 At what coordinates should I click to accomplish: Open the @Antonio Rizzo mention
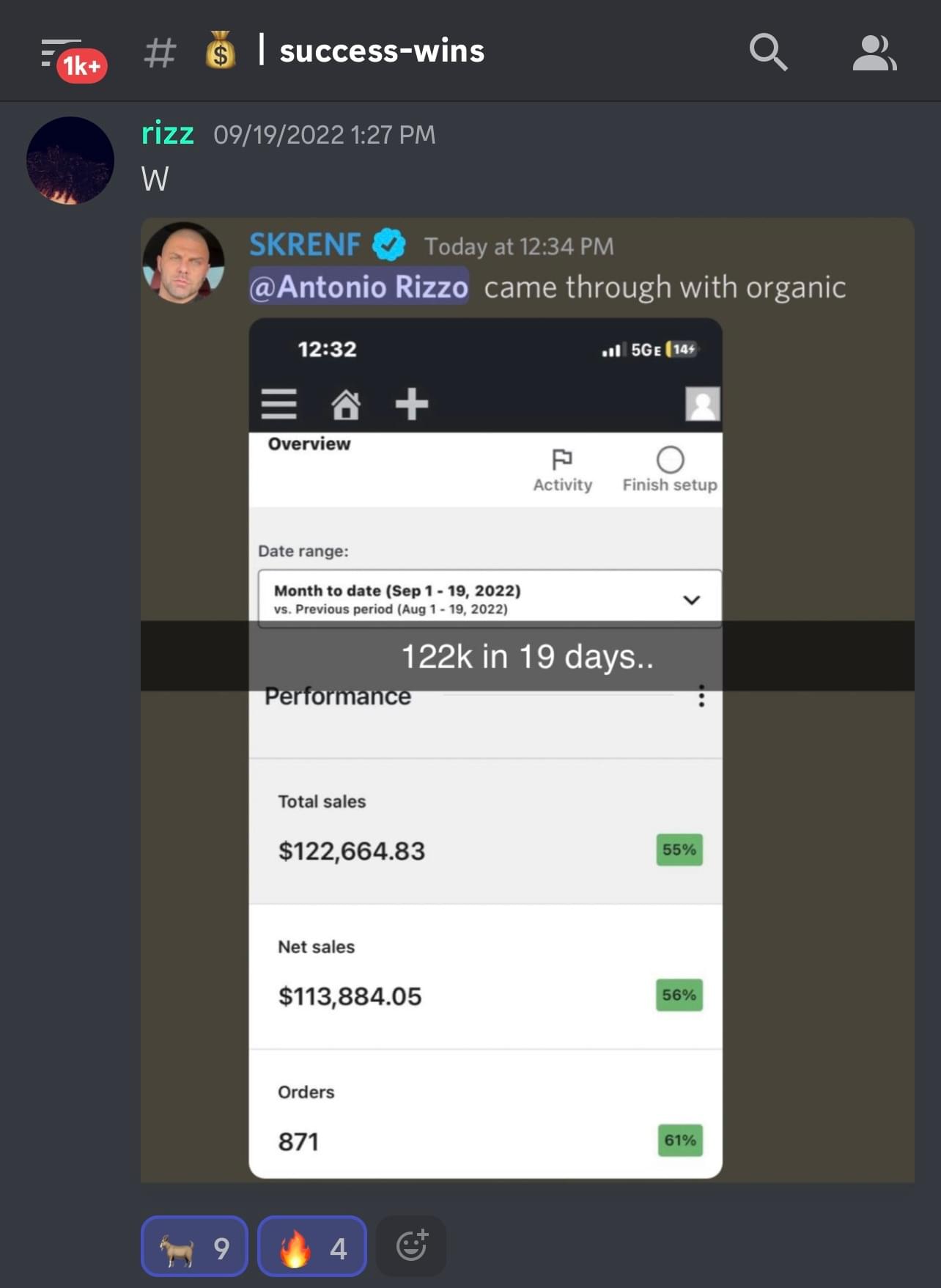pyautogui.click(x=359, y=287)
